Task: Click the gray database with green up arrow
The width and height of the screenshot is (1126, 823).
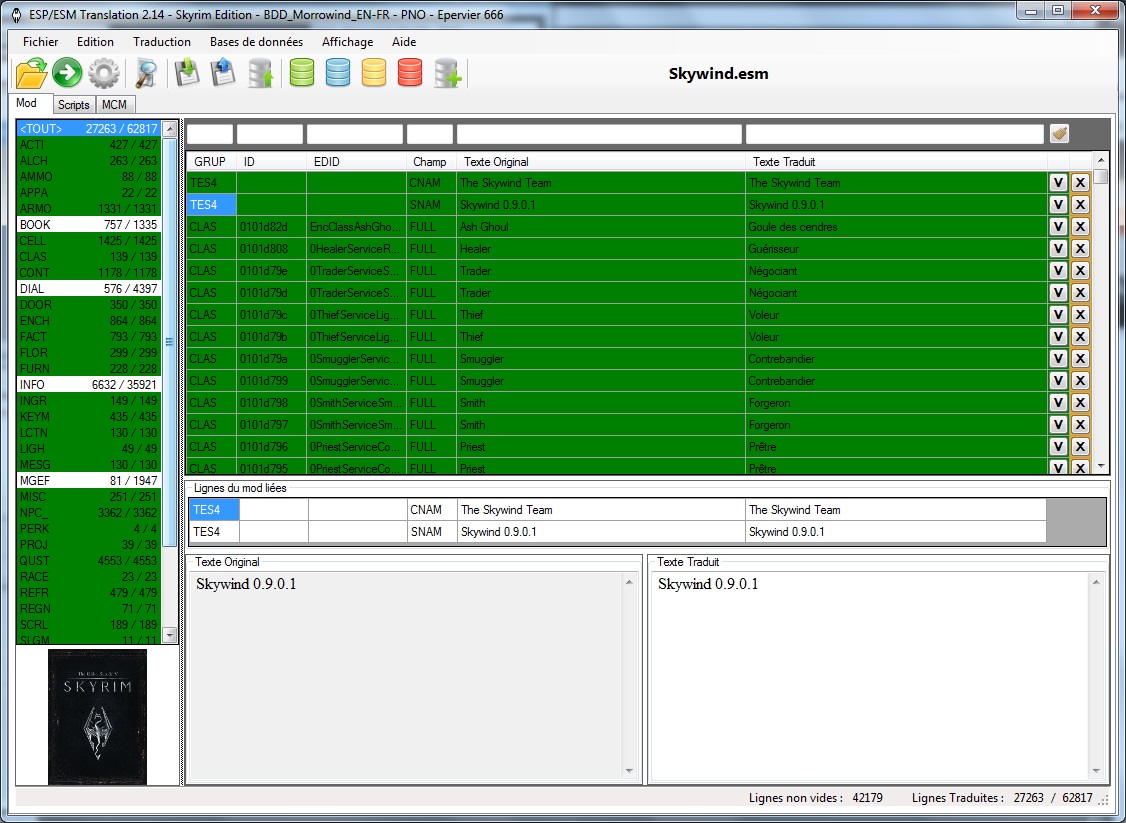Action: pyautogui.click(x=261, y=73)
